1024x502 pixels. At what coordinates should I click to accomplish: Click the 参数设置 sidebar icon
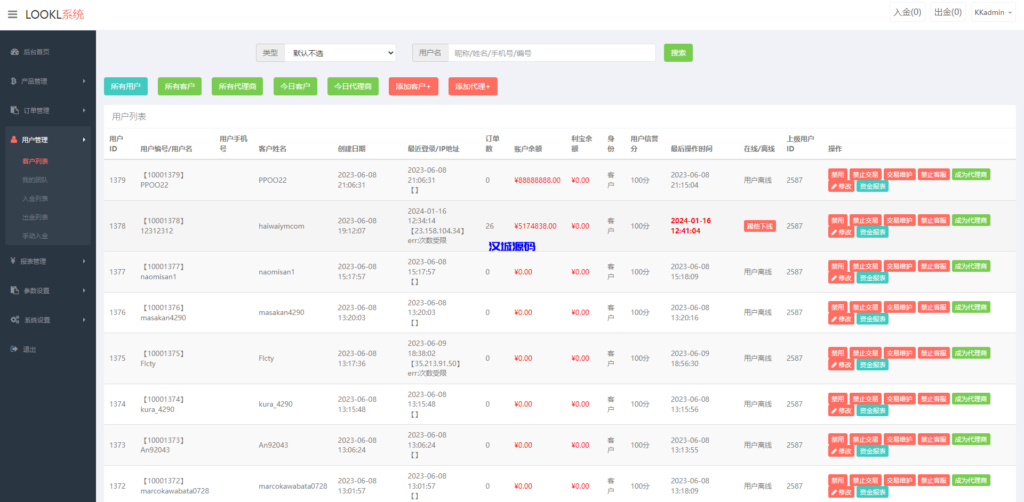[13, 290]
